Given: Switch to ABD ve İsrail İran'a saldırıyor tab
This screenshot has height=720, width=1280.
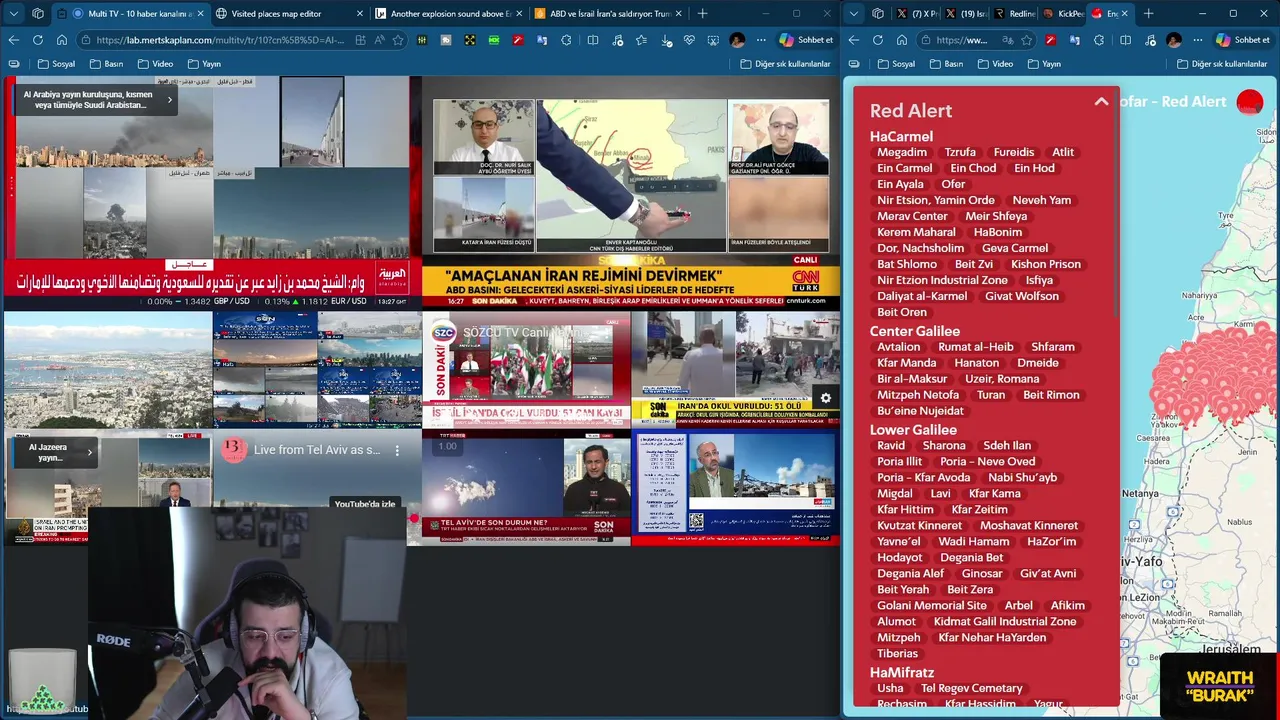Looking at the screenshot, I should pos(610,14).
